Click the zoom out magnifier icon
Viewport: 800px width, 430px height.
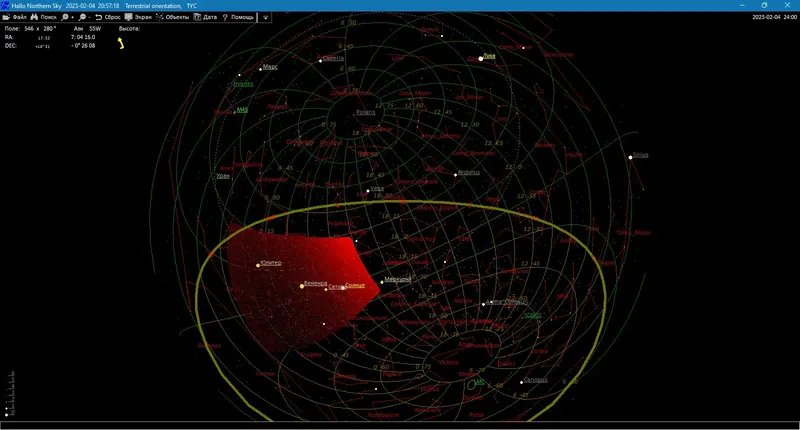[x=84, y=17]
